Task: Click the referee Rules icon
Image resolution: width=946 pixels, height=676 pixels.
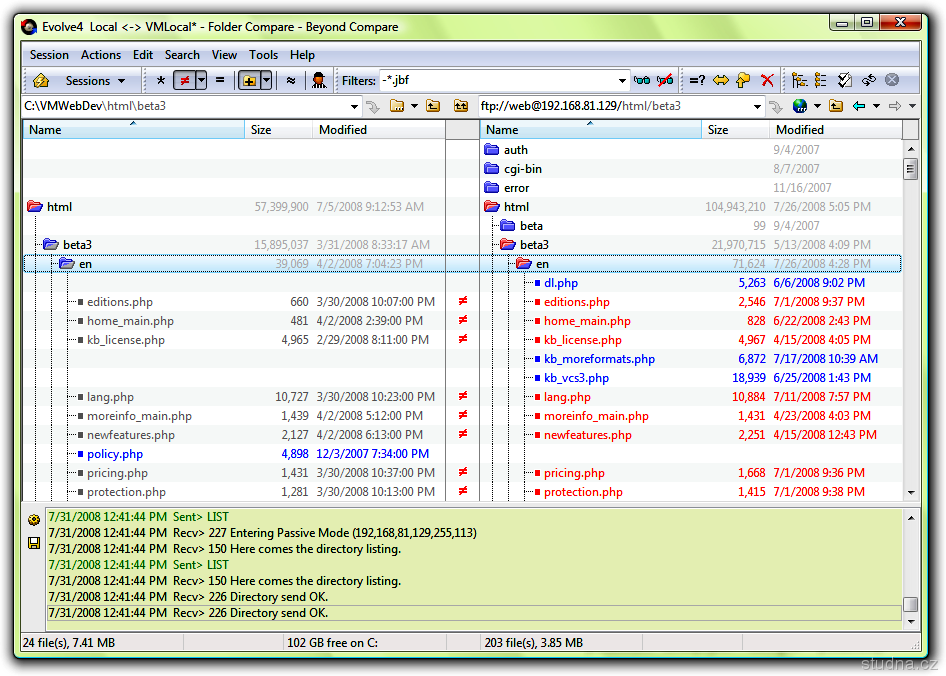Action: [318, 81]
